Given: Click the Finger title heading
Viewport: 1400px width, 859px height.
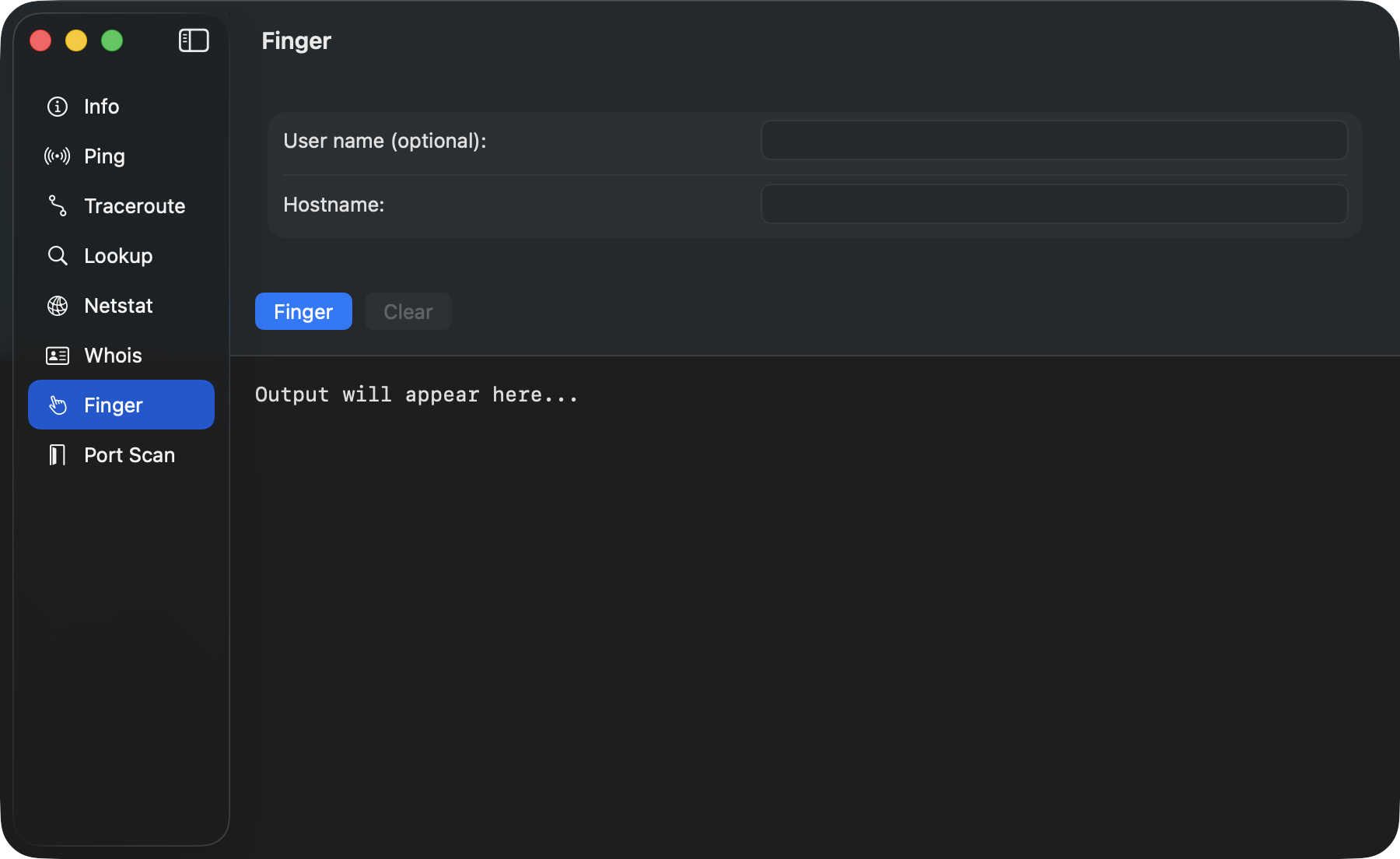Looking at the screenshot, I should click(x=296, y=40).
